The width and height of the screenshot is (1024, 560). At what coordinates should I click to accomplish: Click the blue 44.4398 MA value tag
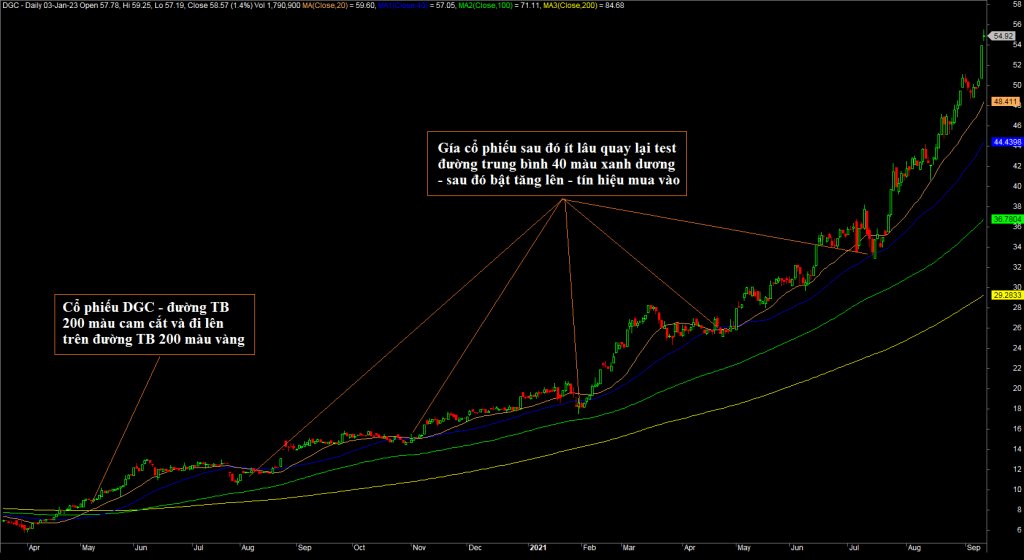[x=1007, y=142]
